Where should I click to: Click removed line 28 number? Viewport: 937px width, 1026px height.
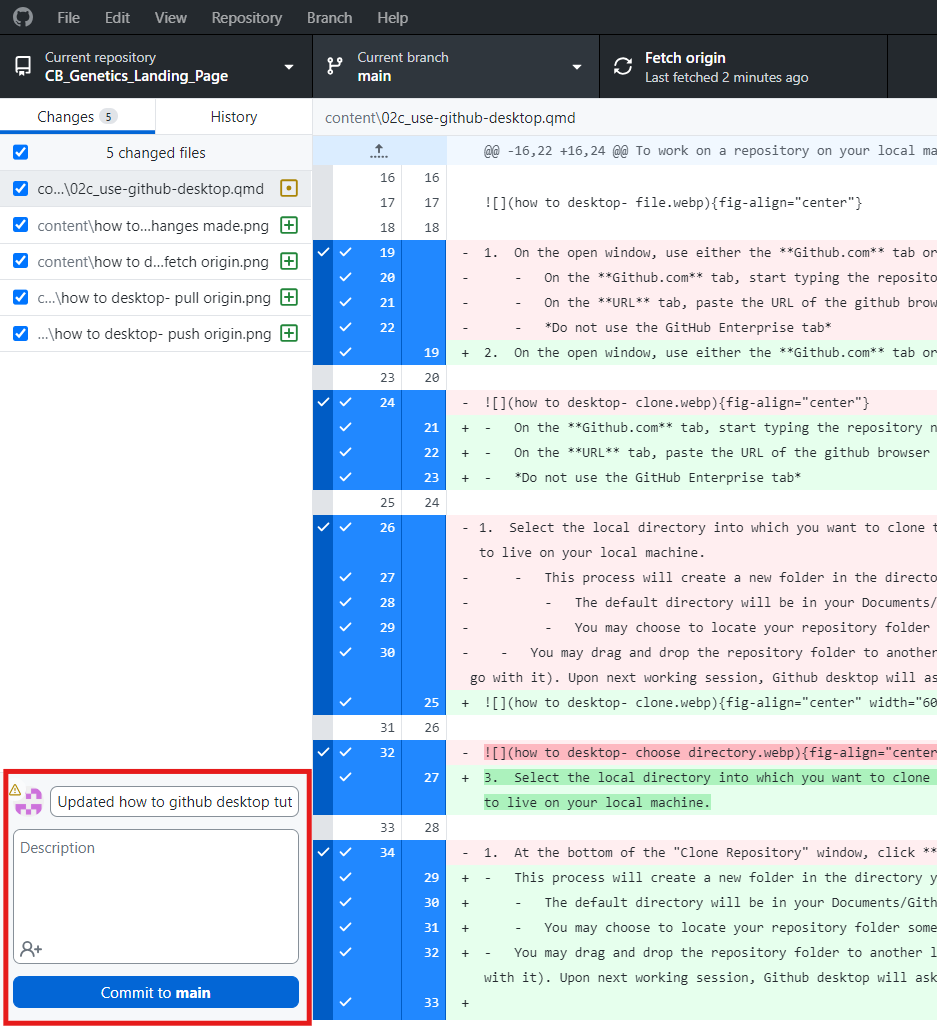coord(387,602)
